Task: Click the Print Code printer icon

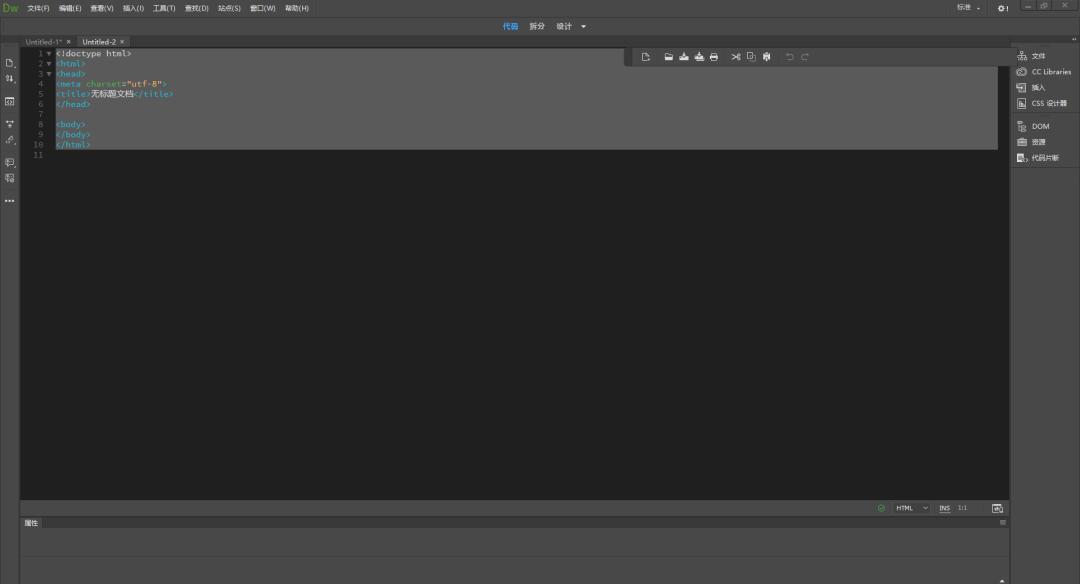Action: 714,57
